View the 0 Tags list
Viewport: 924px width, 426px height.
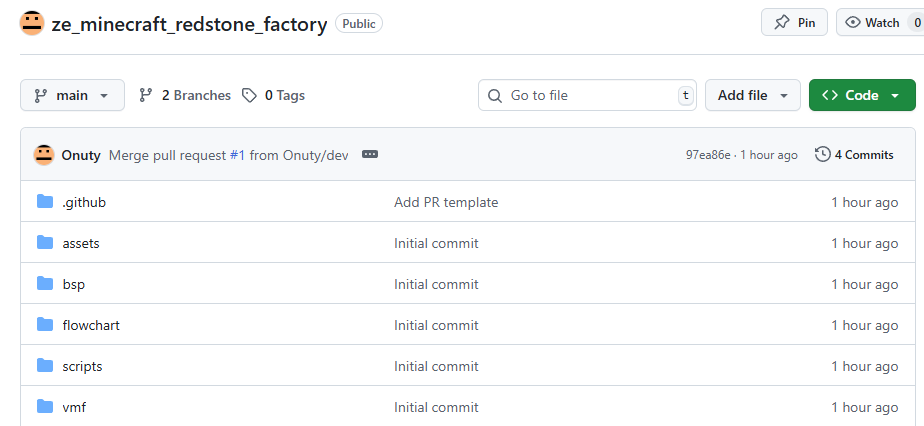click(273, 96)
